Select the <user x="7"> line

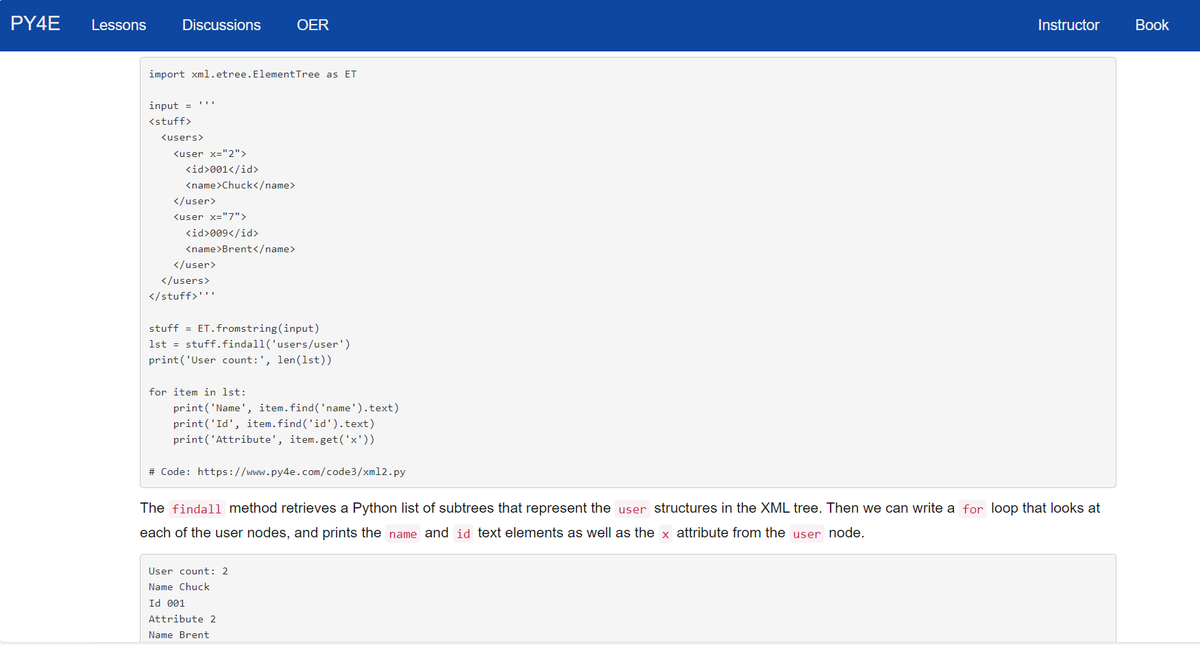210,217
